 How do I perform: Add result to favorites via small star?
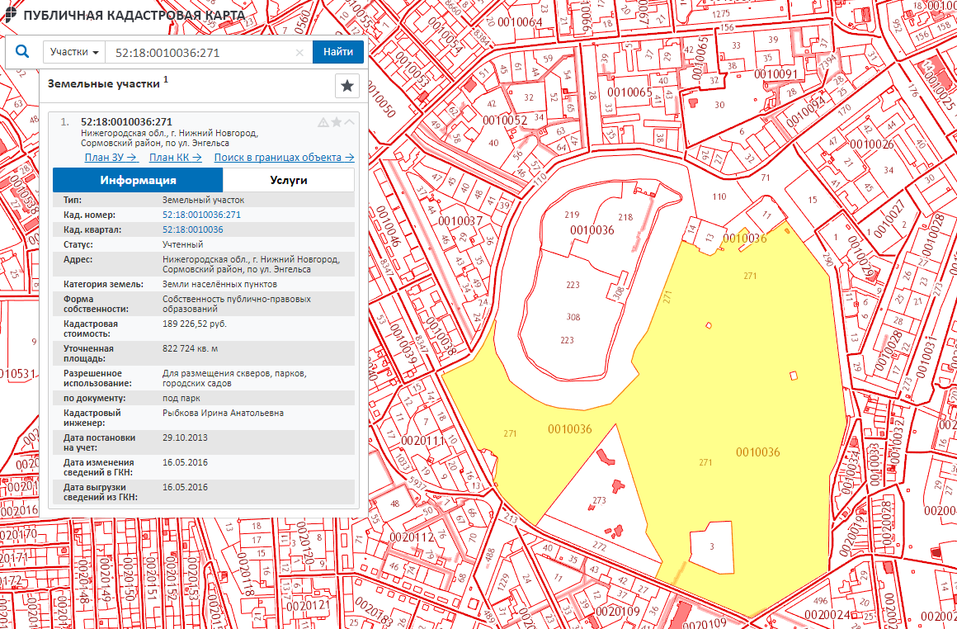pos(337,122)
